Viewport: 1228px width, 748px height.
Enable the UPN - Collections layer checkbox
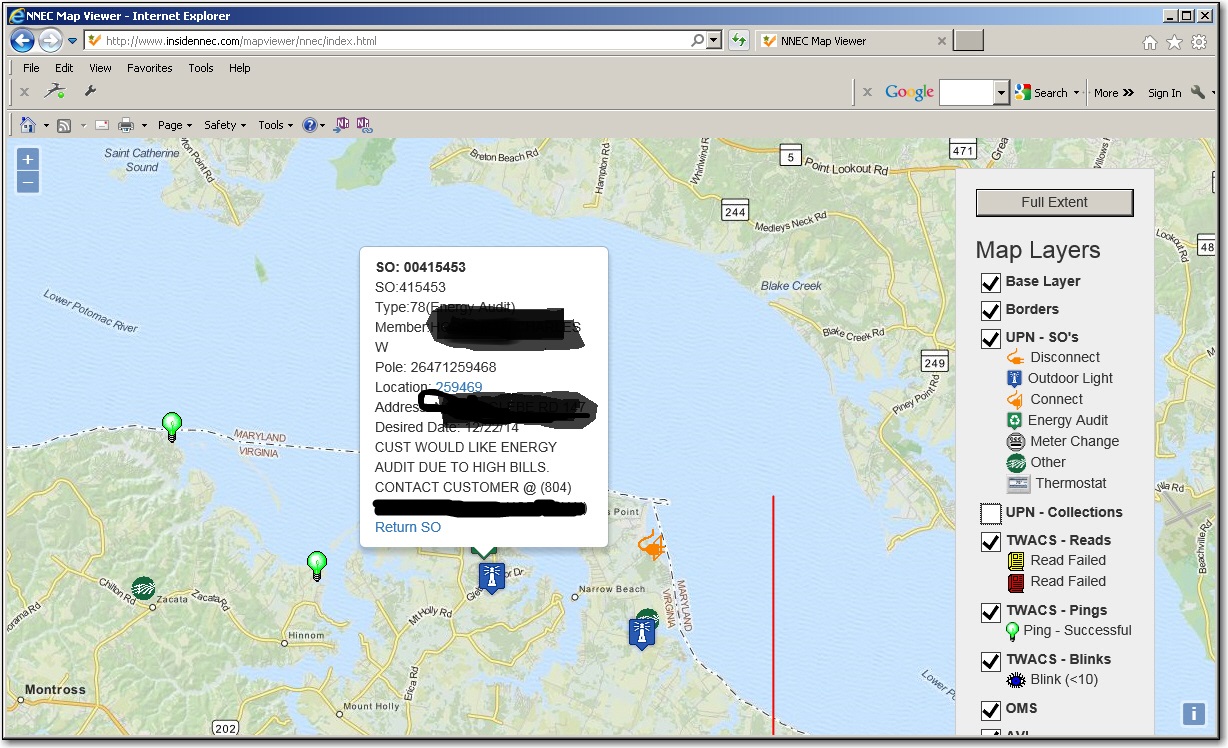pos(990,514)
